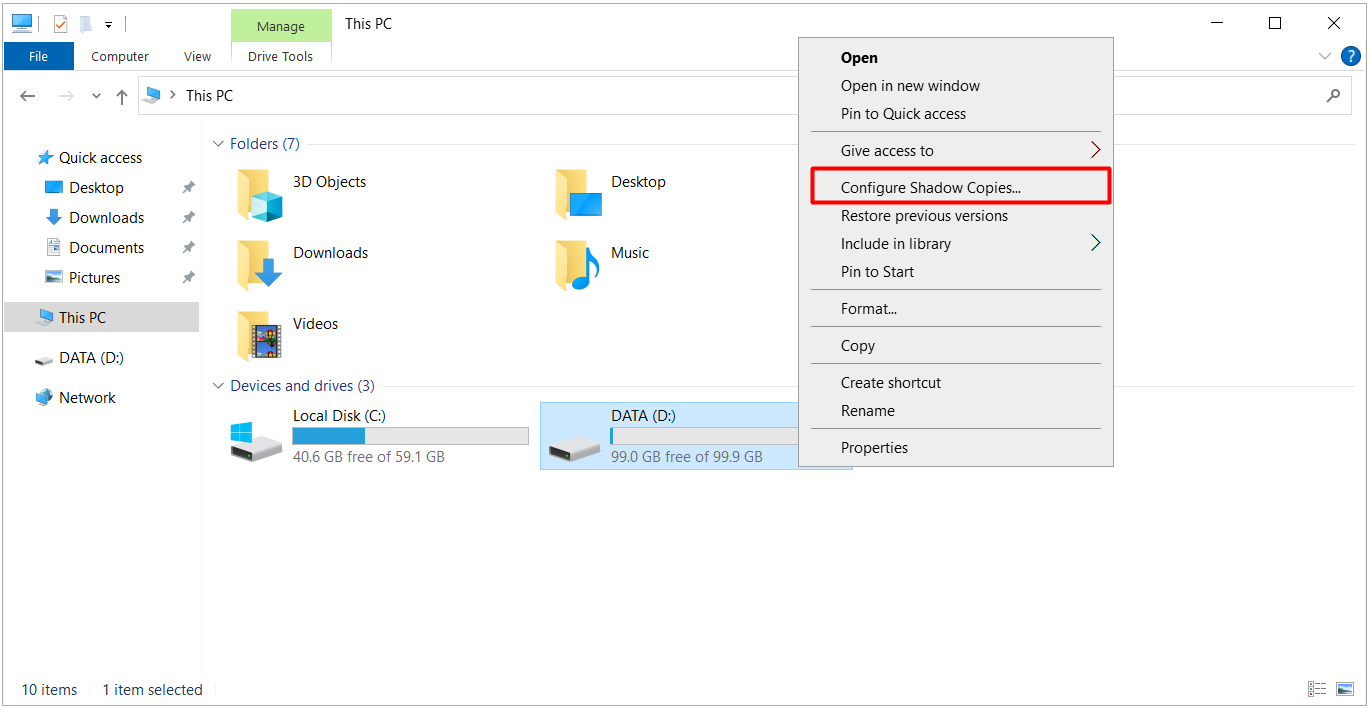Click the Manage contextual tab
This screenshot has height=708, width=1369.
point(281,26)
